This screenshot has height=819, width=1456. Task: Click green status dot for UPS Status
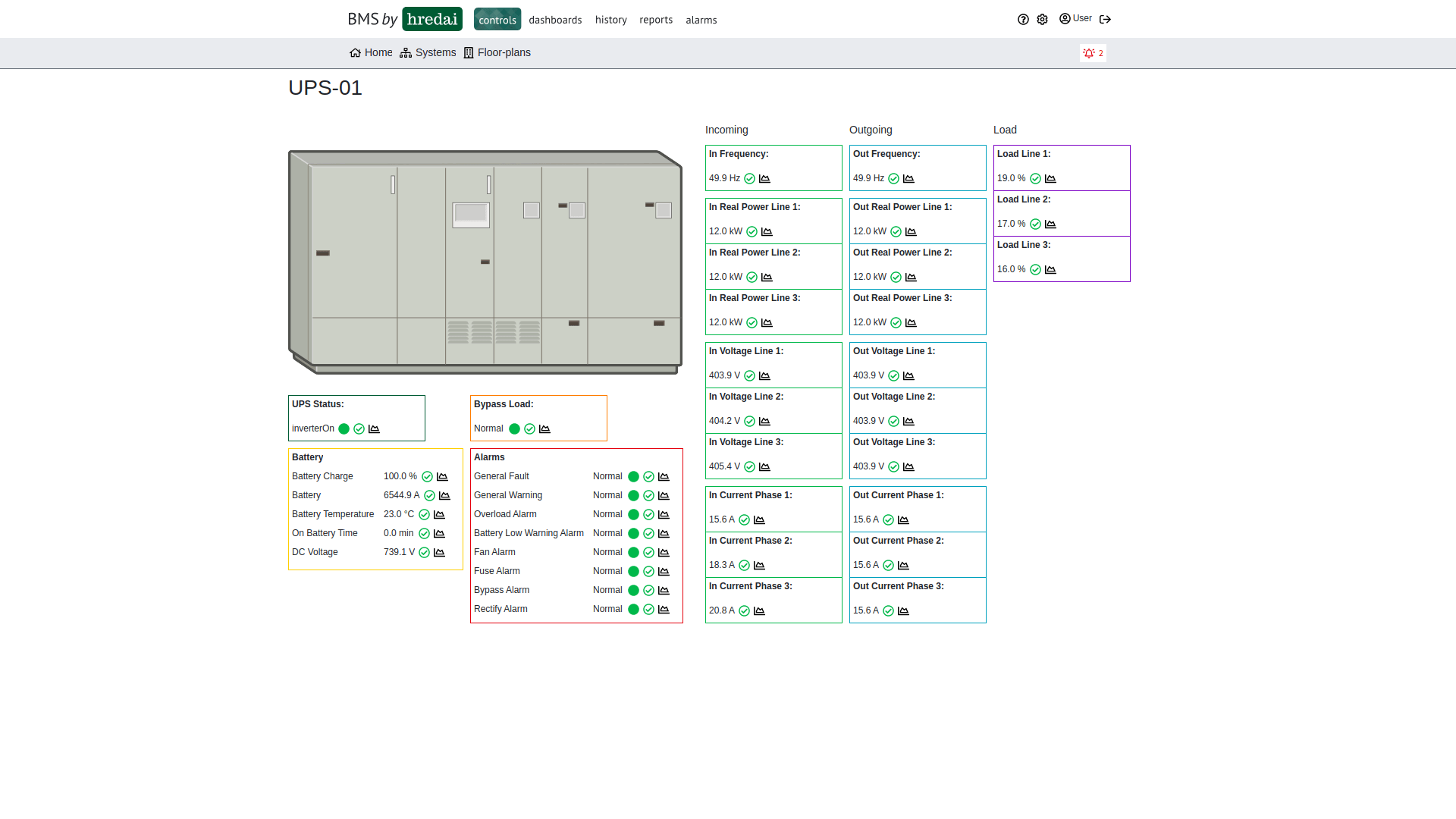click(344, 429)
